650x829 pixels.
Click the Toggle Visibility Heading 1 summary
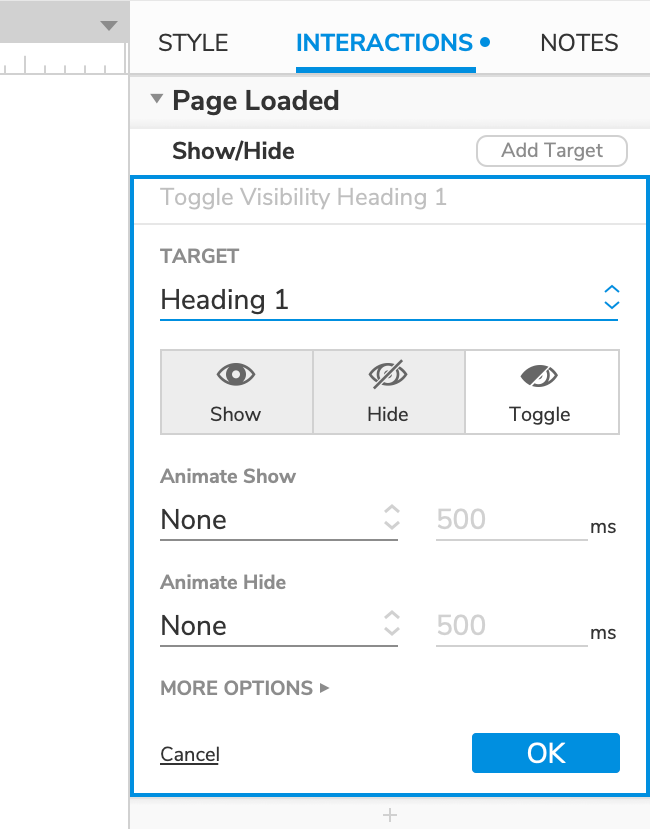point(303,197)
